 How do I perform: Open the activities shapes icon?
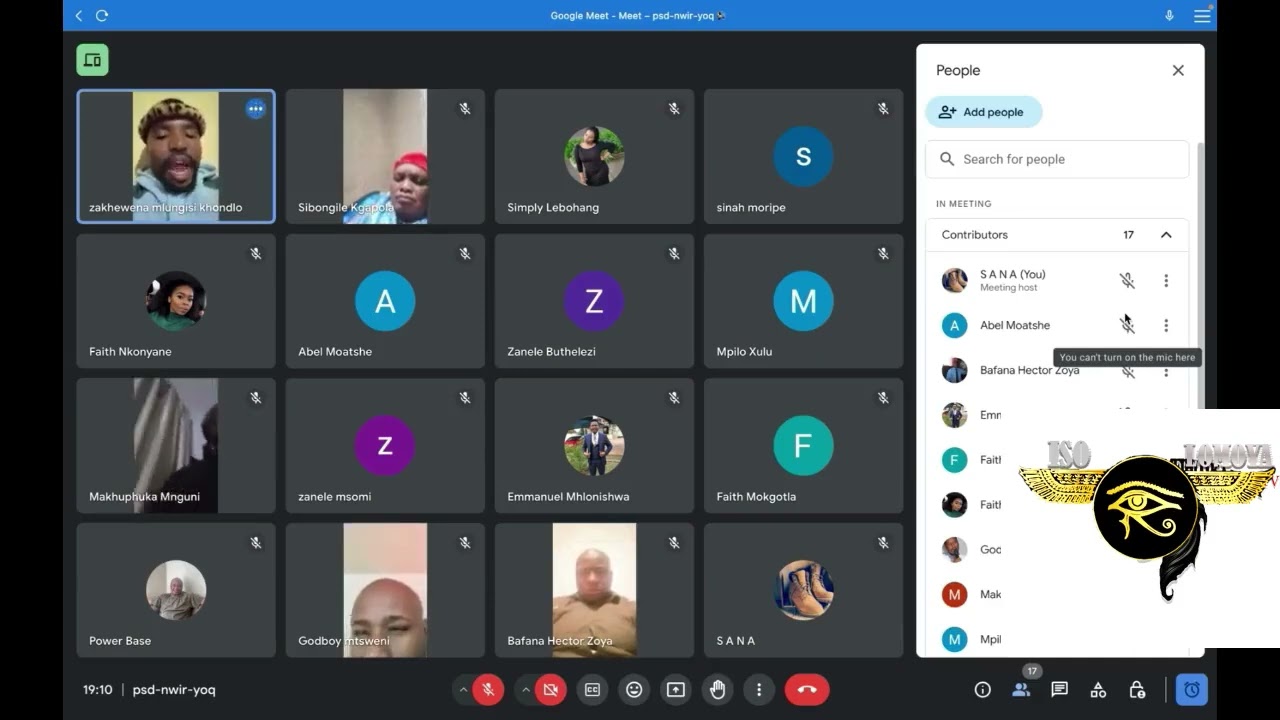pyautogui.click(x=1098, y=689)
